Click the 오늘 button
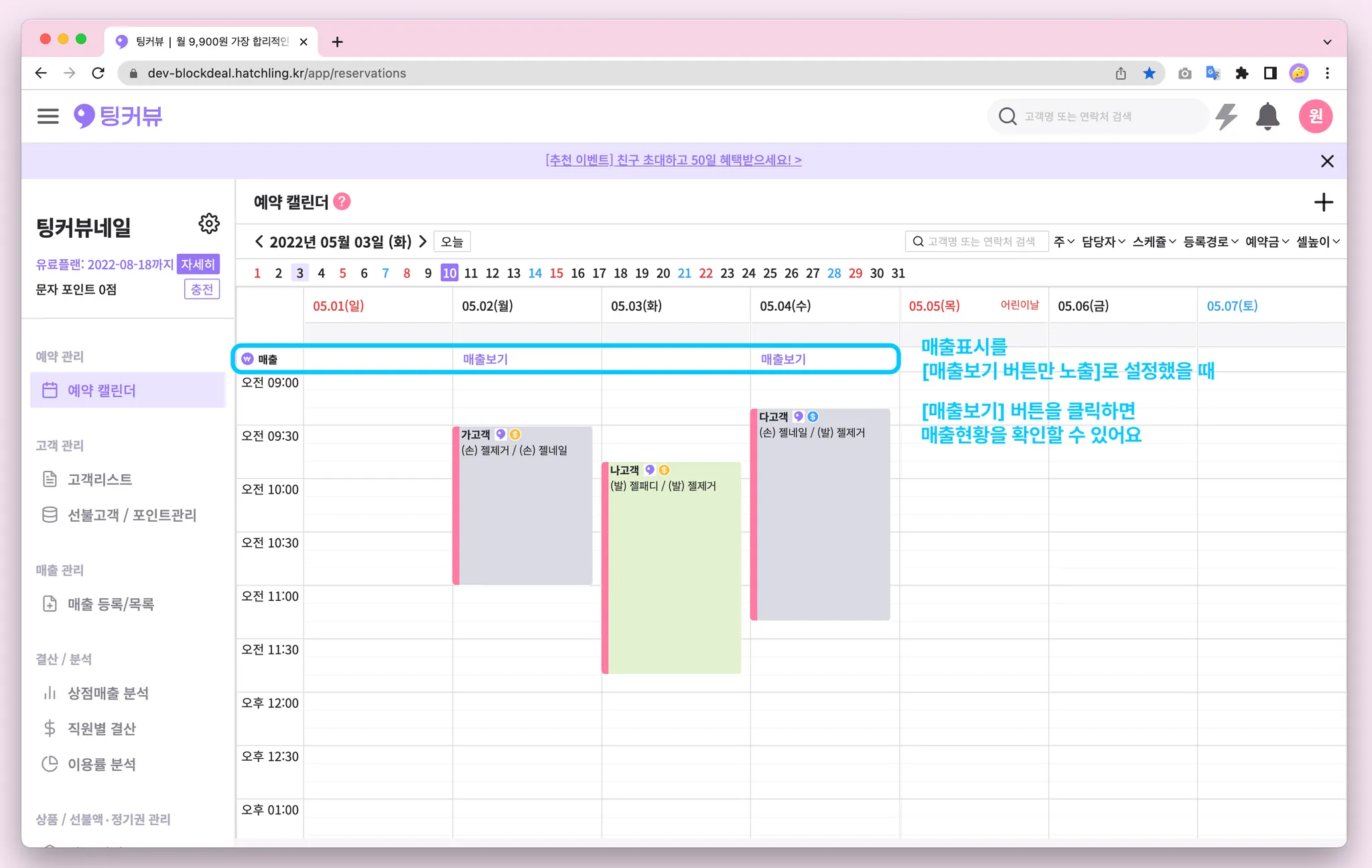 click(x=452, y=242)
